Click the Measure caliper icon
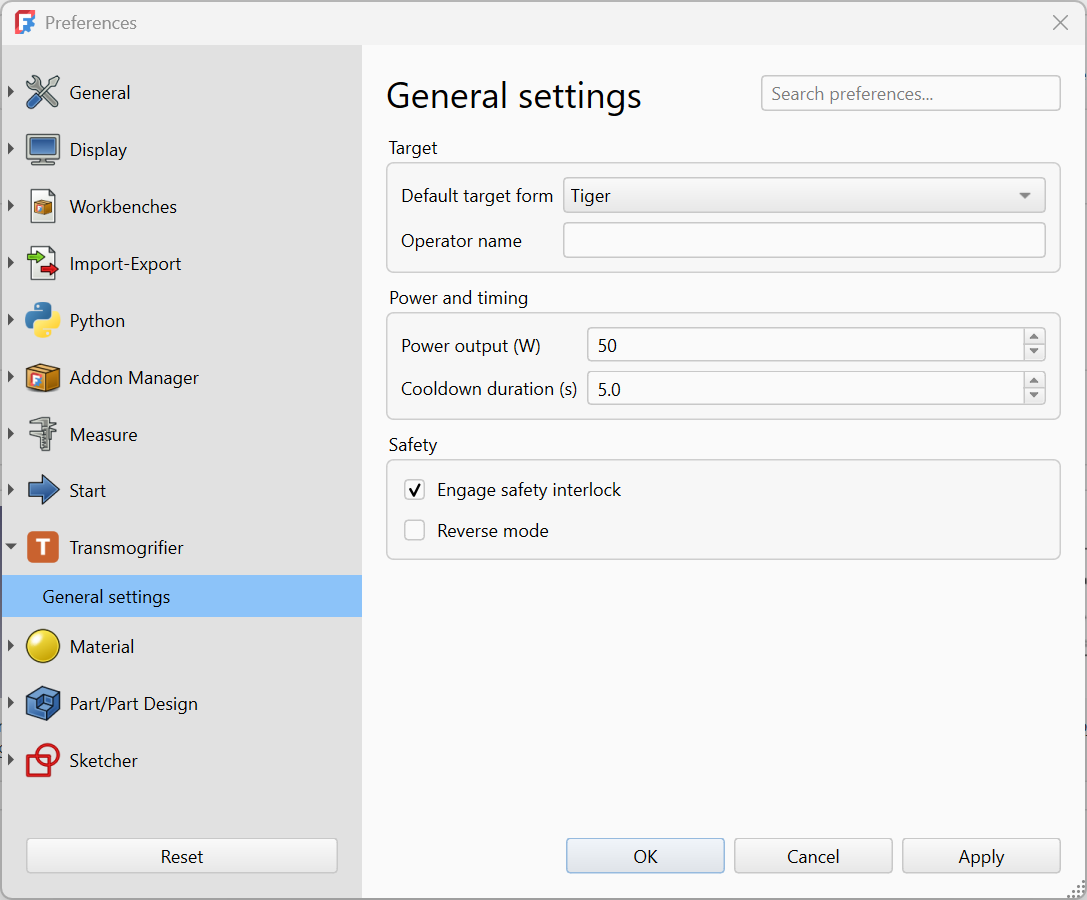Screen dimensions: 1087x900 tap(42, 434)
